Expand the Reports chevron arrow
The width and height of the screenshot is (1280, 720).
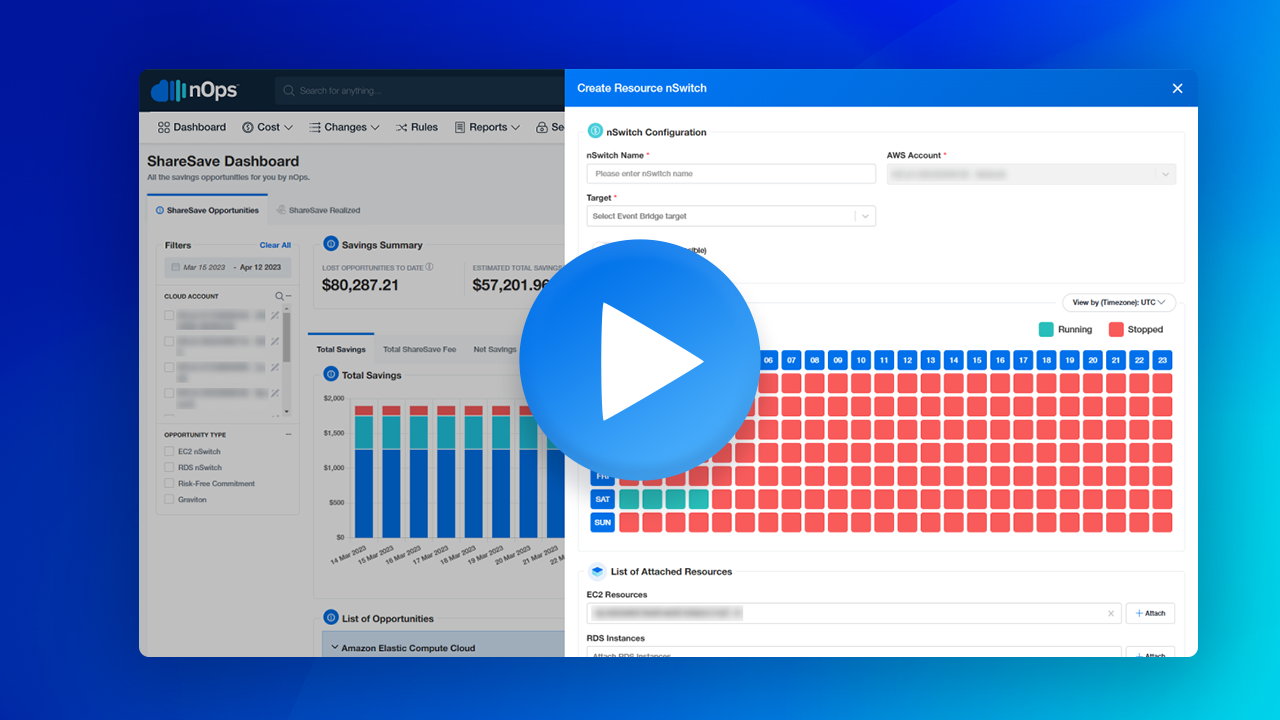516,128
